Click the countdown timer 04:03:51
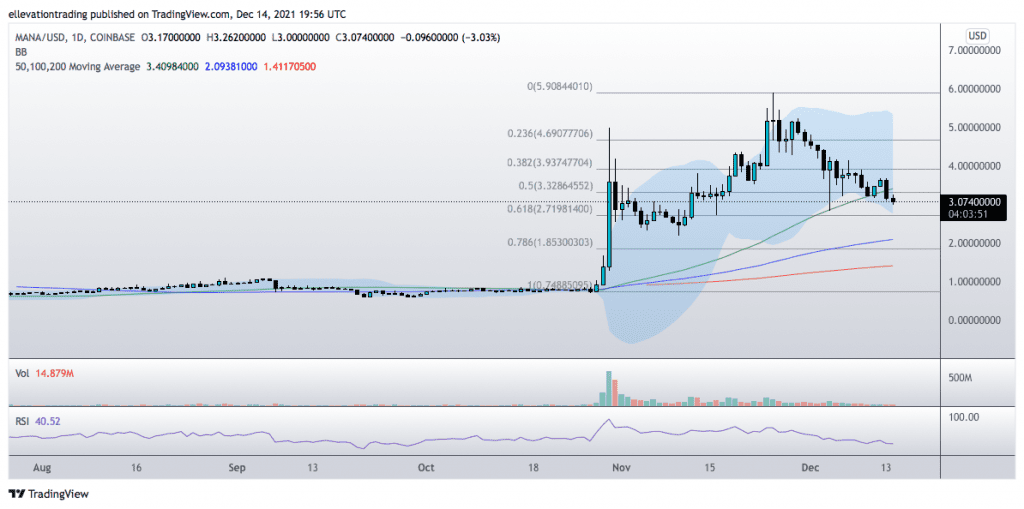The width and height of the screenshot is (1024, 509). 968,214
